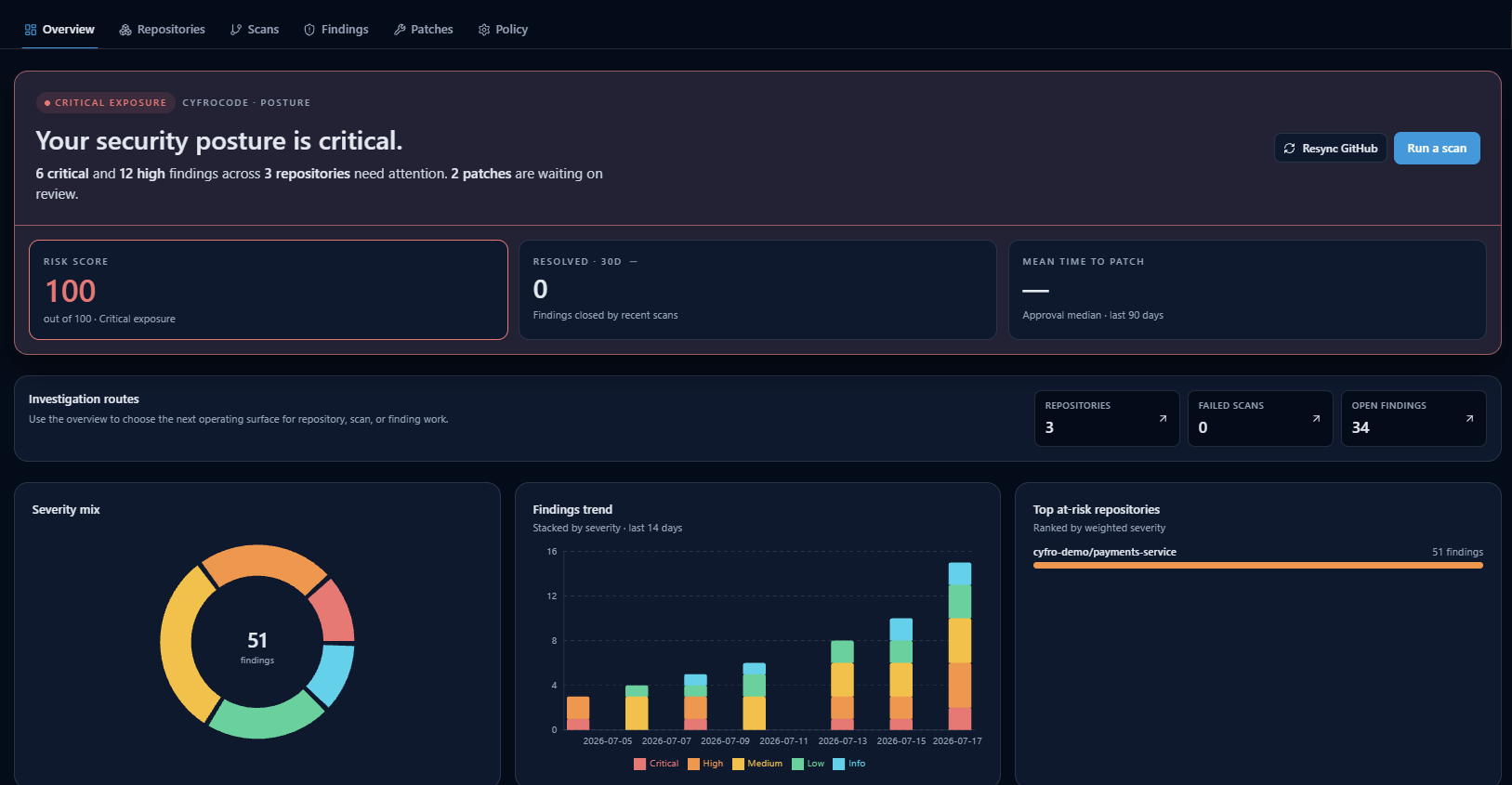Click the Resync GitHub refresh icon
The width and height of the screenshot is (1512, 785).
click(x=1290, y=149)
